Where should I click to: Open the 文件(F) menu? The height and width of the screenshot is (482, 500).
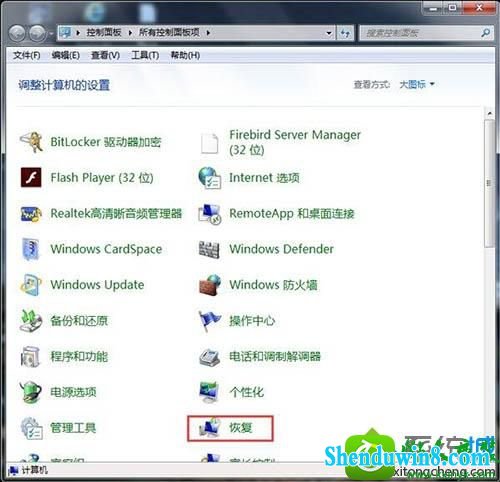(27, 55)
